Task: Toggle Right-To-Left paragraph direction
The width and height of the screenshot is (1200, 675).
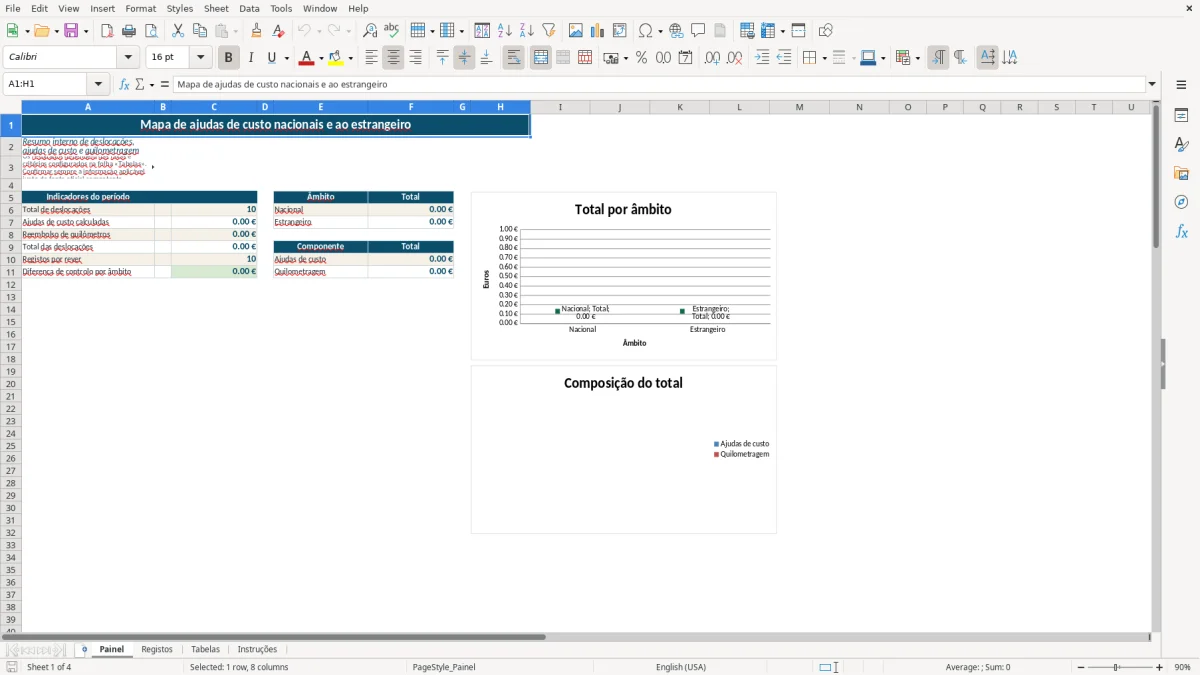Action: [x=960, y=58]
